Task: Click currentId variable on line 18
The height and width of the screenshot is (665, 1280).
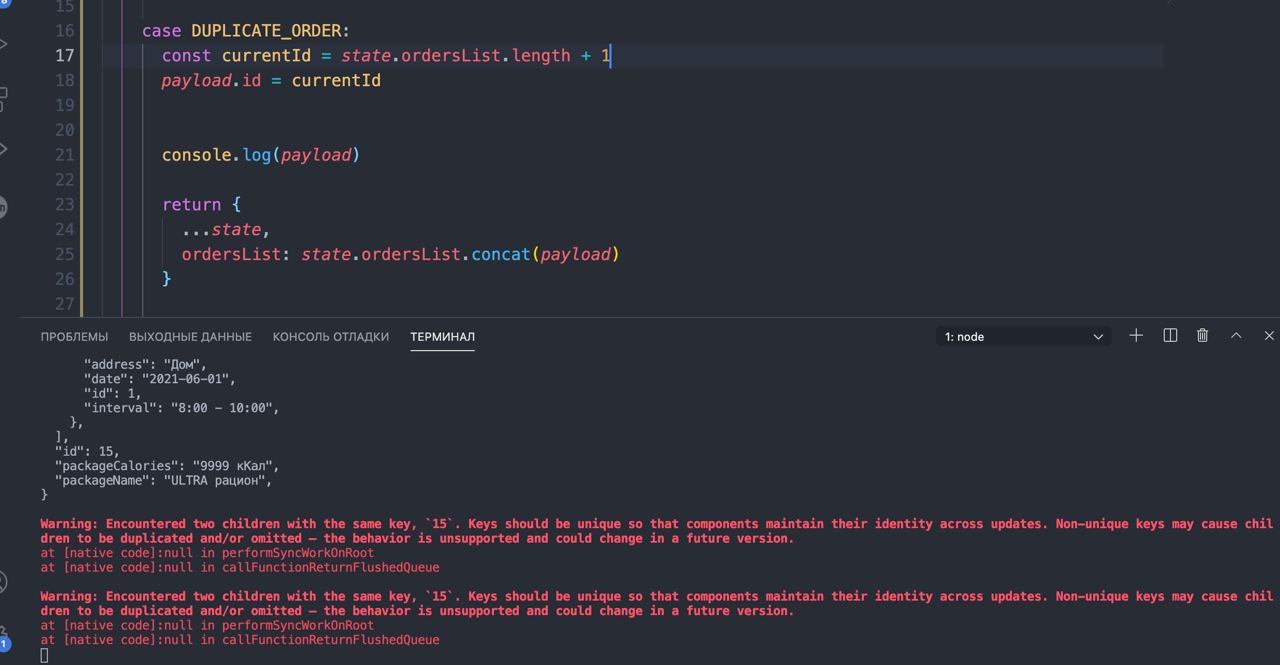Action: (x=336, y=80)
